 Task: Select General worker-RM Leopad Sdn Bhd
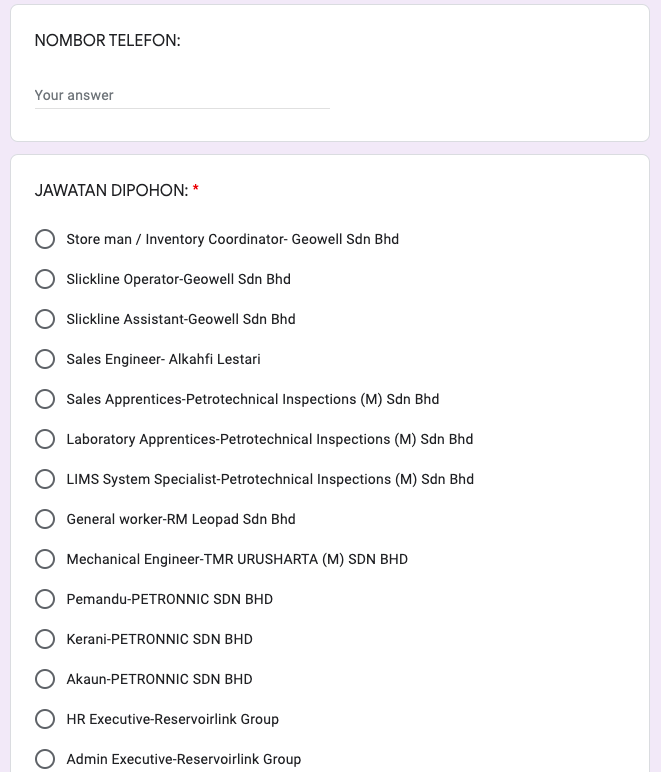tap(45, 519)
